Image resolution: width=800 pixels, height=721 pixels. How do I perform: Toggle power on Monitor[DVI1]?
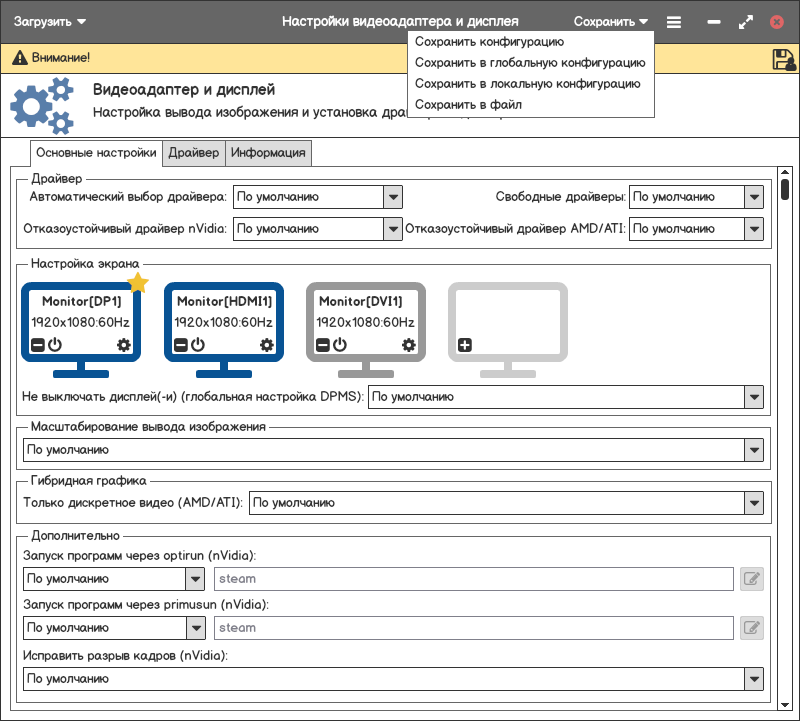point(340,345)
